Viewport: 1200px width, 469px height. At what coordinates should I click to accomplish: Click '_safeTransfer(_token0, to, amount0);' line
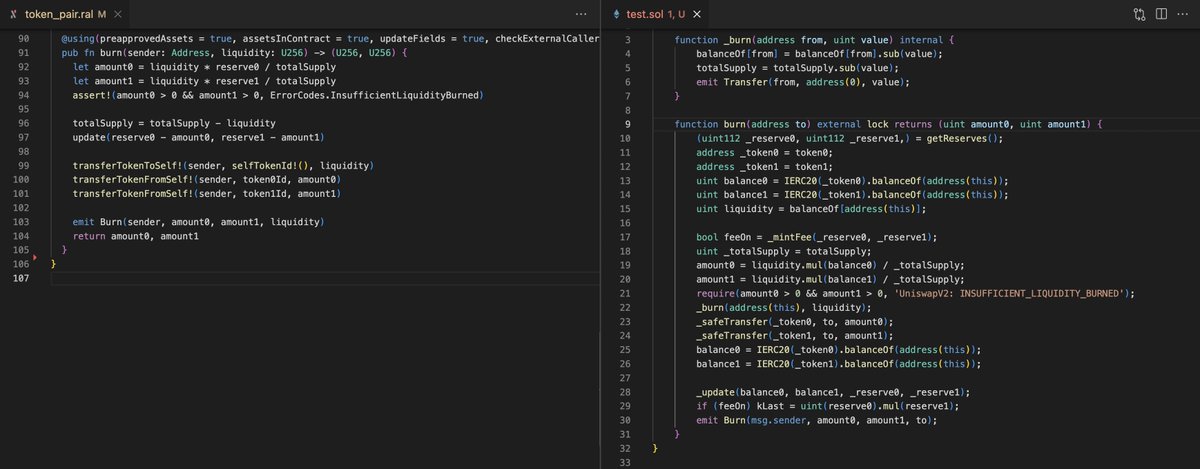click(795, 321)
